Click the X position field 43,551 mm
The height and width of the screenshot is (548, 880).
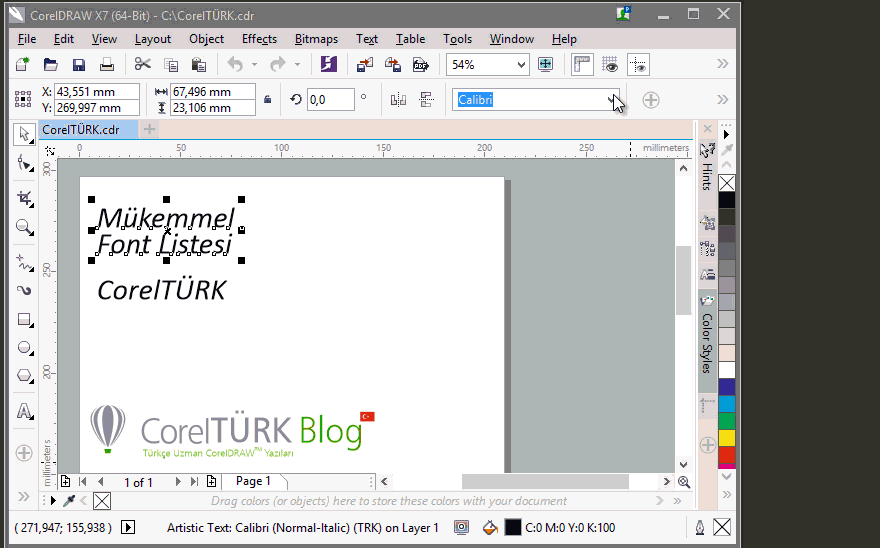pos(97,92)
